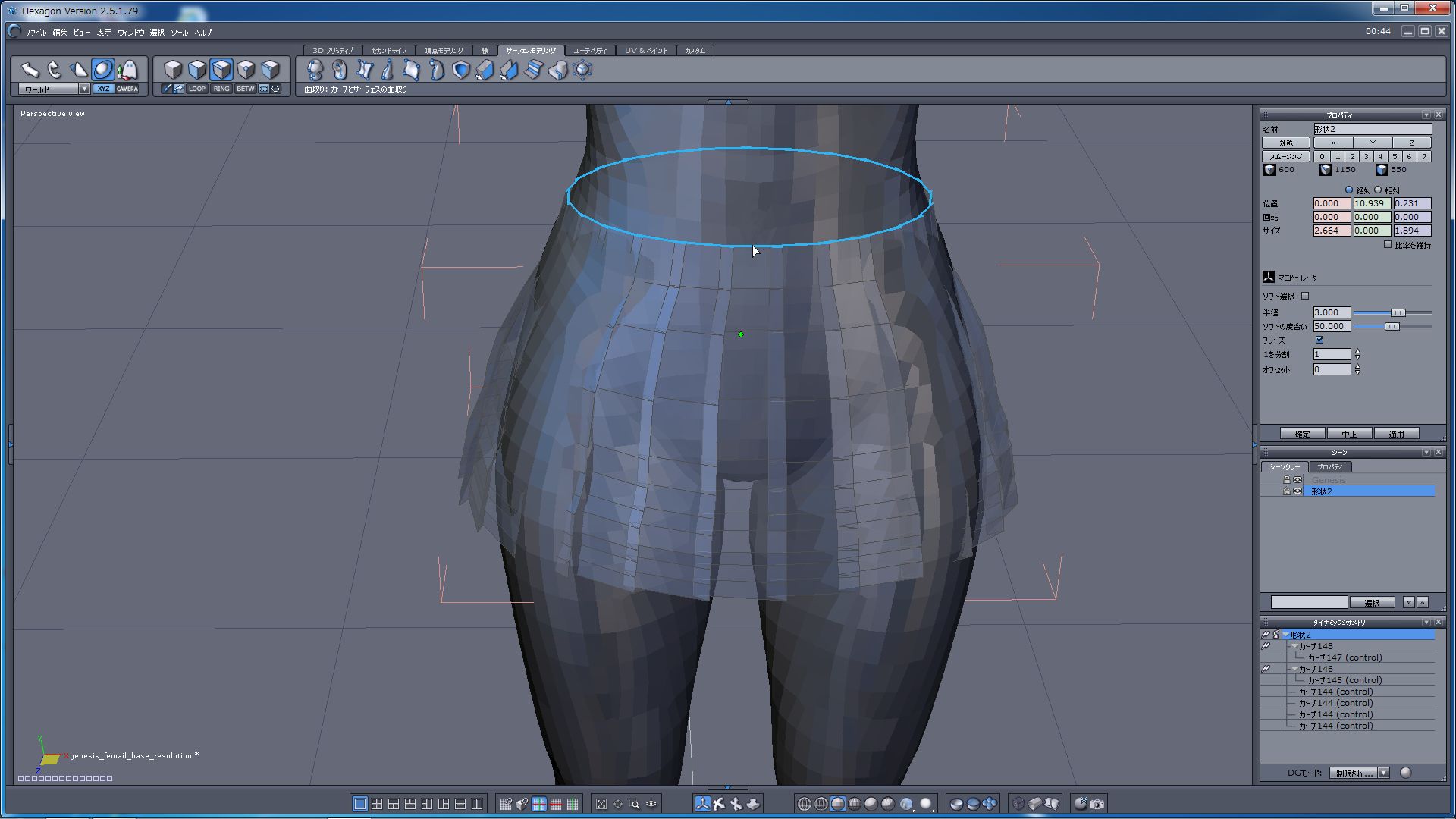Open the ワールド coordinate dropdown
Viewport: 1456px width, 819px height.
click(84, 89)
